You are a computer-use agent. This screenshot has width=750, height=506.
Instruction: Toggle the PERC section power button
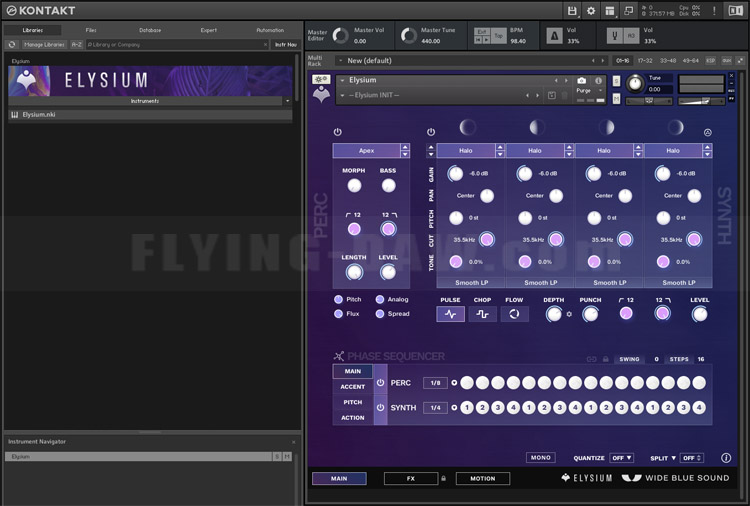point(338,132)
